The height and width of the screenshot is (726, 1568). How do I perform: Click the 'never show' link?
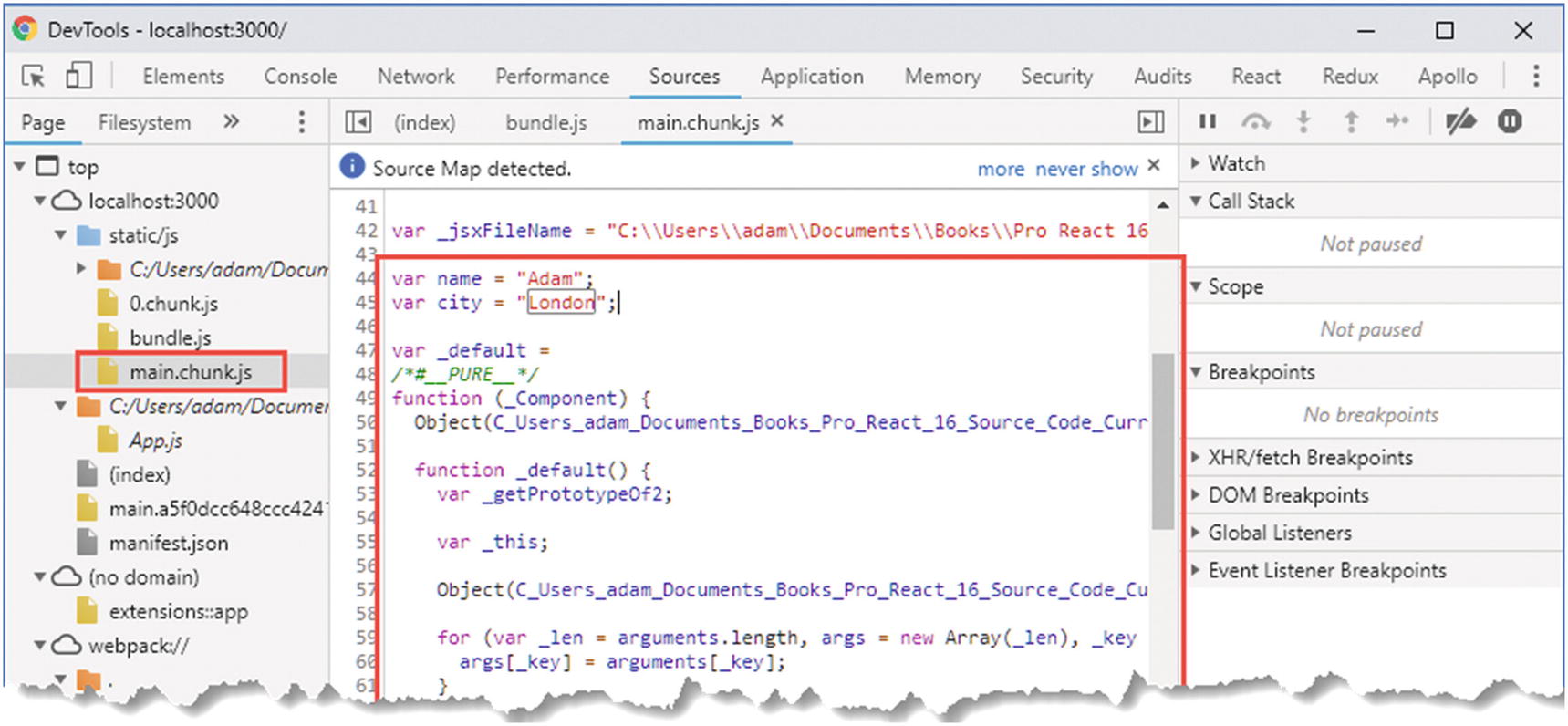coord(1086,170)
